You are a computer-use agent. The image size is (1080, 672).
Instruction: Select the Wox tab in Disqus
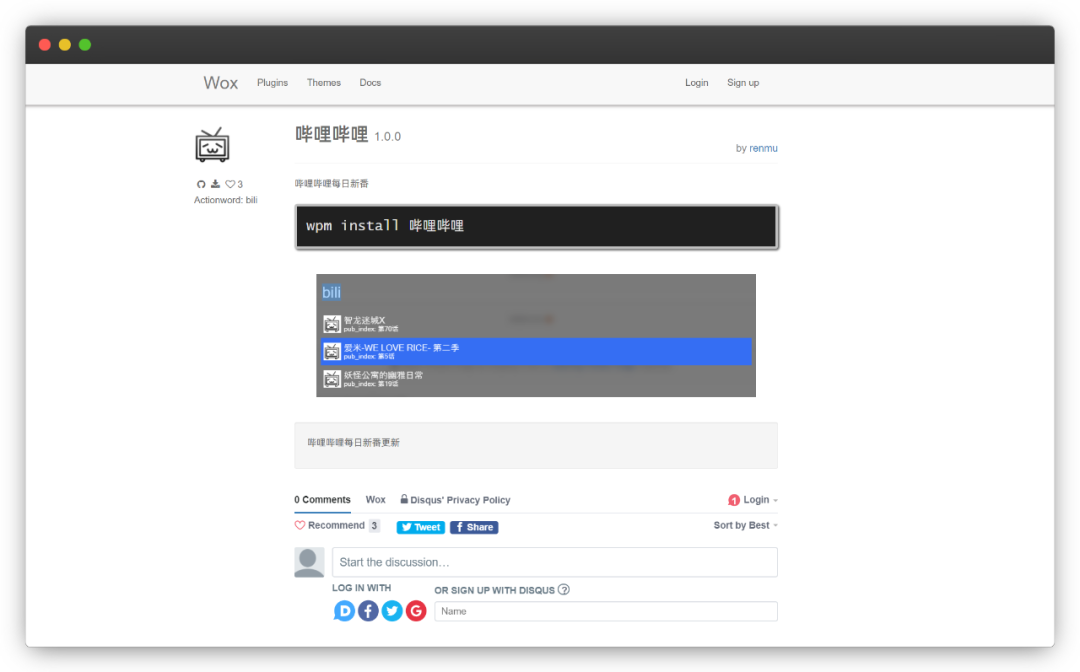pyautogui.click(x=375, y=500)
